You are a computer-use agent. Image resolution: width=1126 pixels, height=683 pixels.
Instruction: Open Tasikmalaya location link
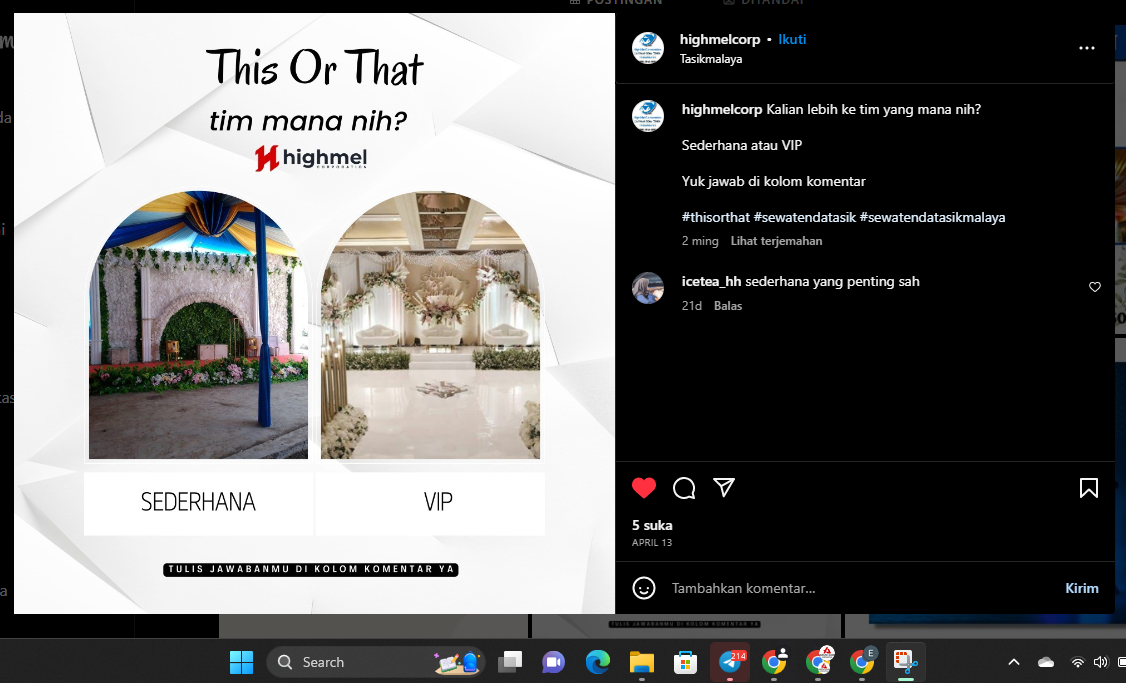711,59
